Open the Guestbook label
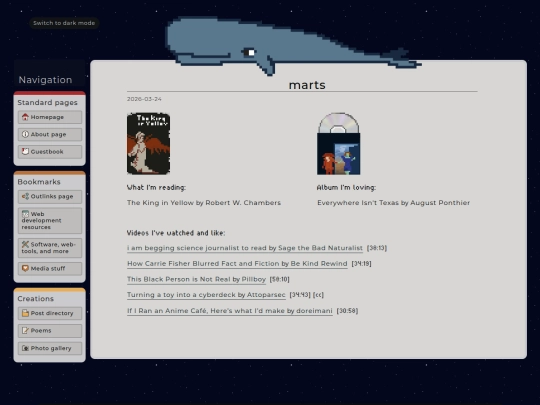The height and width of the screenshot is (405, 540). [x=47, y=152]
